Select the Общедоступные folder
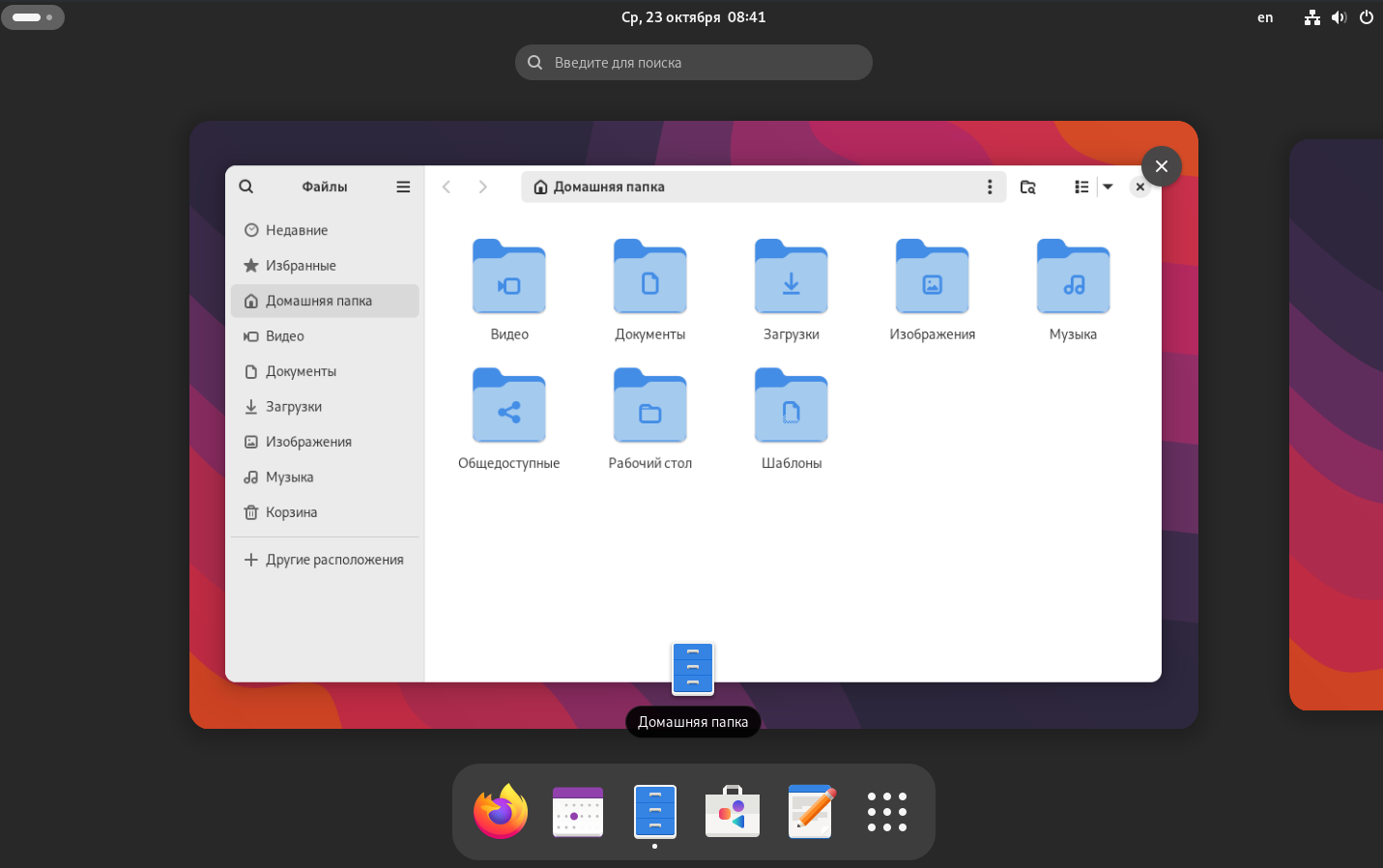1383x868 pixels. pos(508,407)
